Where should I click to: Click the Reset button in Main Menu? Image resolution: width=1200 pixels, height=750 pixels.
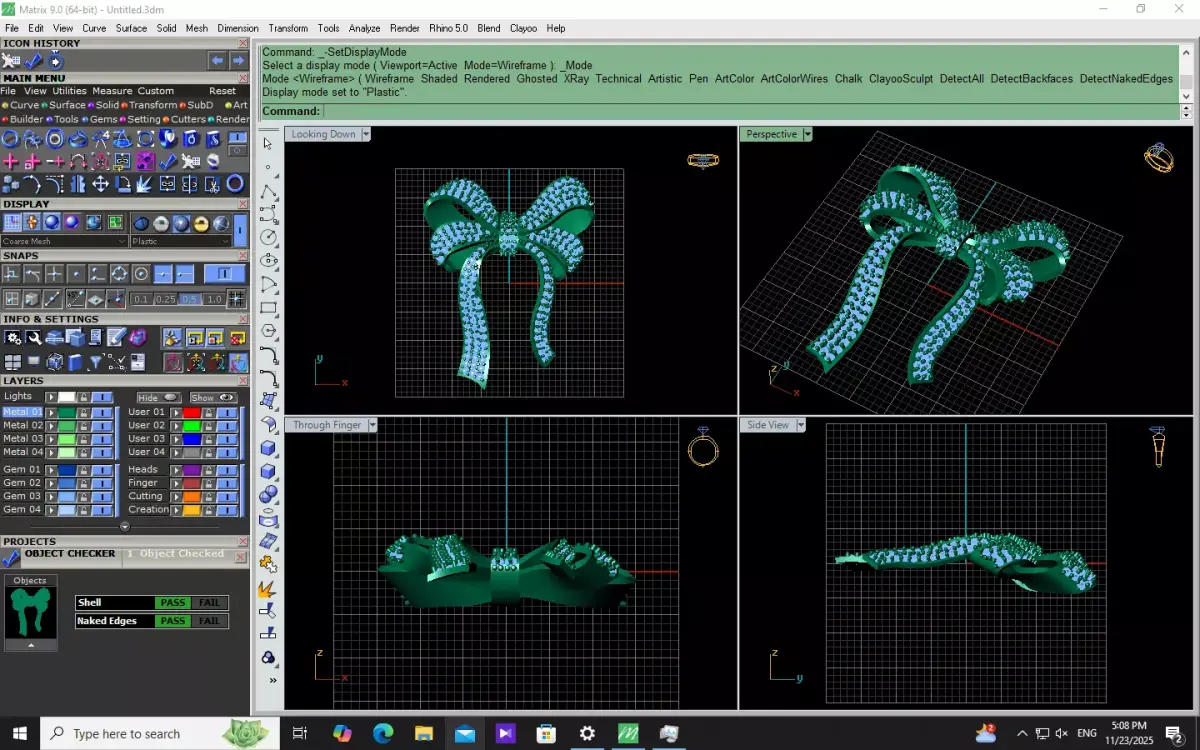pyautogui.click(x=222, y=91)
